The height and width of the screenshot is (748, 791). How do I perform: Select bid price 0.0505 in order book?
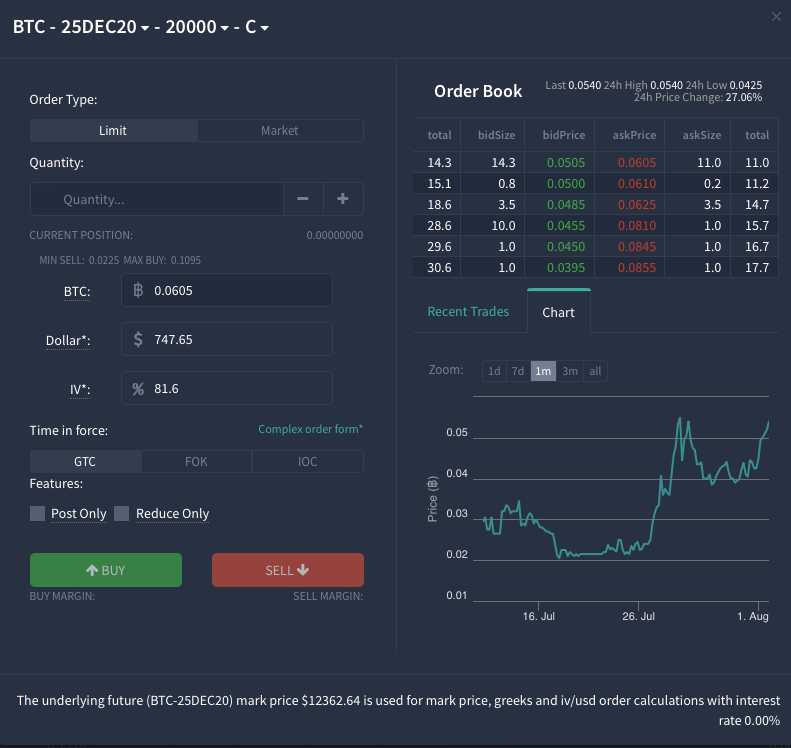[x=566, y=163]
